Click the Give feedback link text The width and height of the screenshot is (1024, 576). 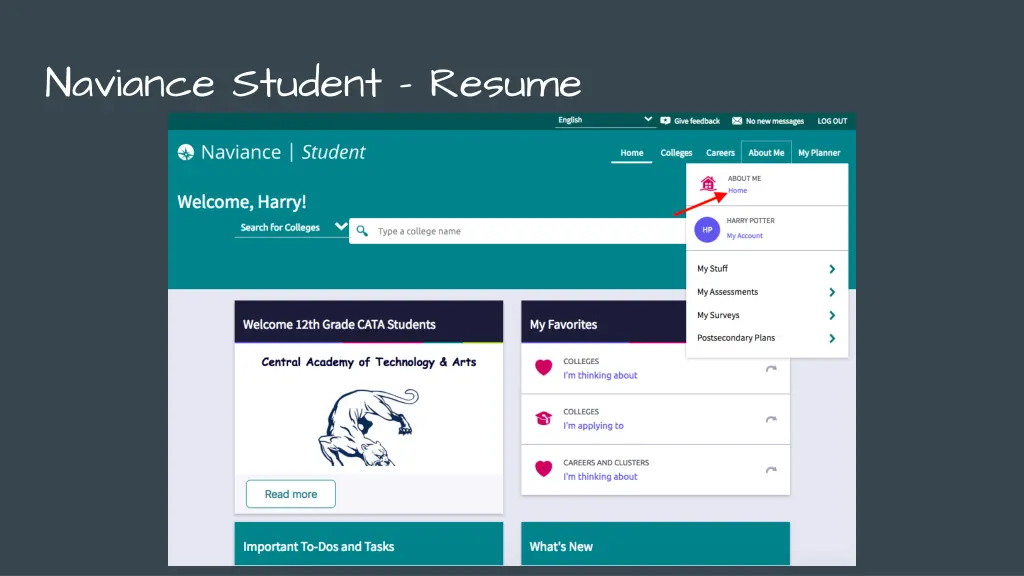(x=697, y=121)
